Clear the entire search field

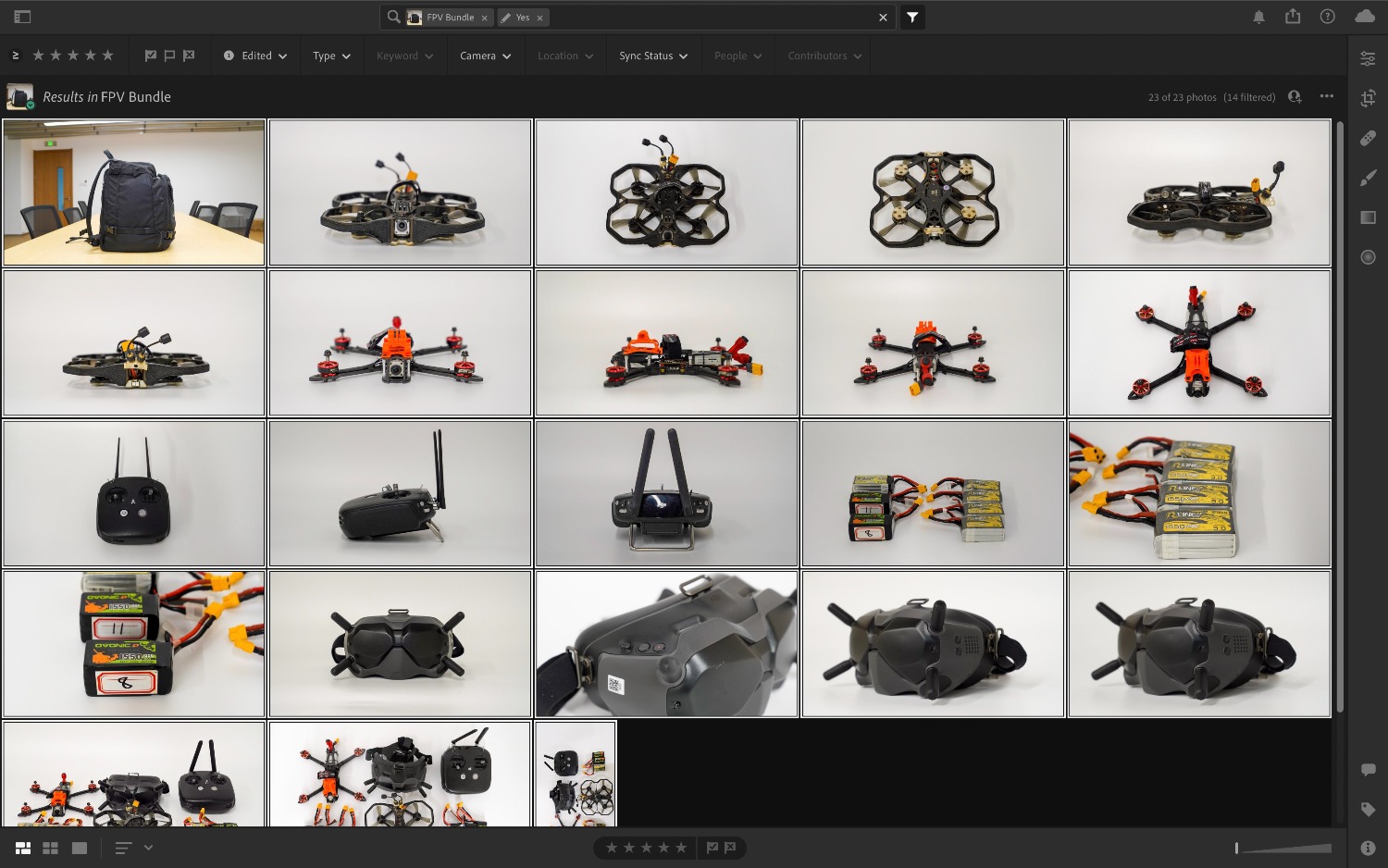point(883,17)
